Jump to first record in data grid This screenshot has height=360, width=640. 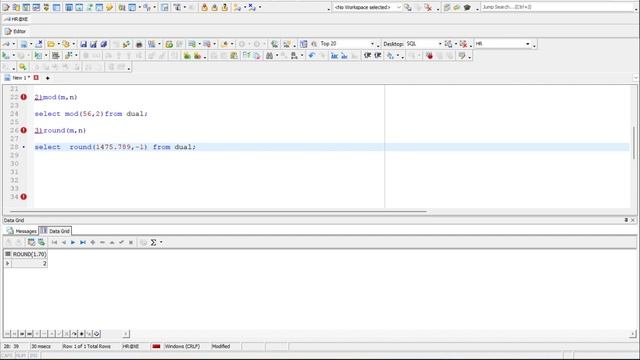(54, 242)
